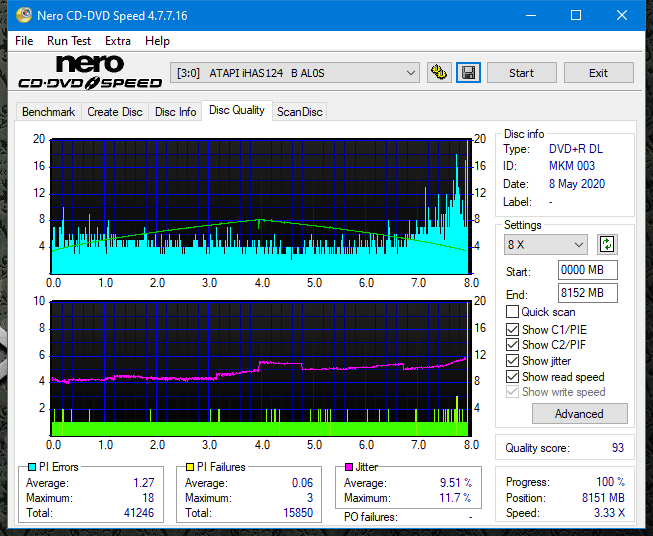Click the PI Errors maximum 18
Viewport: 653px width, 536px height.
[x=148, y=498]
